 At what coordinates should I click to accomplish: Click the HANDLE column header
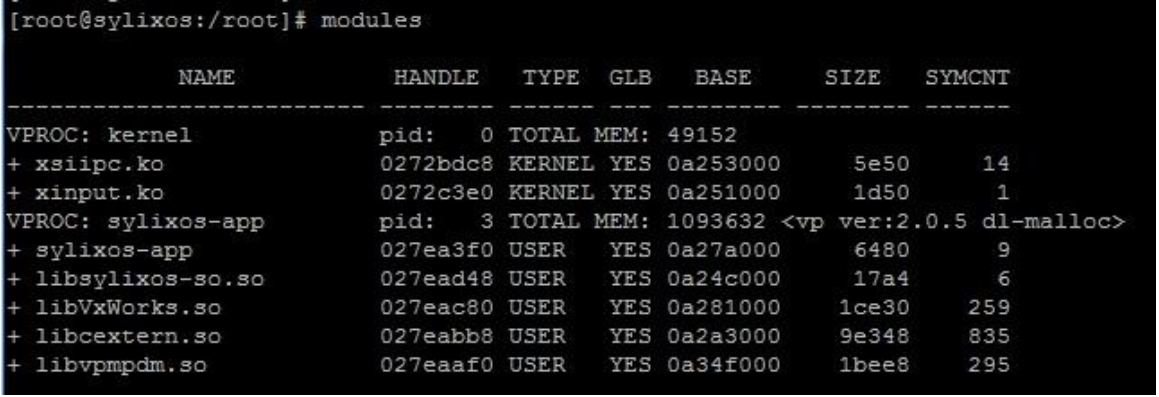tap(436, 78)
